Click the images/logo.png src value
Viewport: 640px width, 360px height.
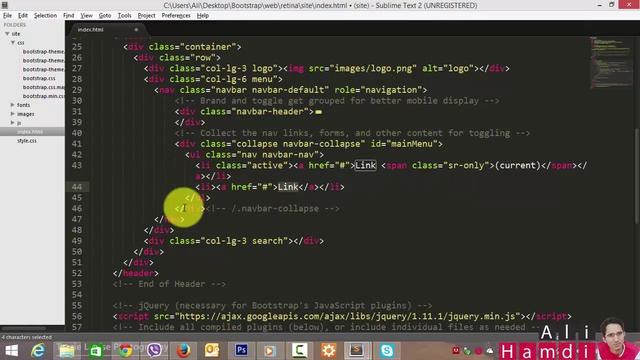pos(373,68)
